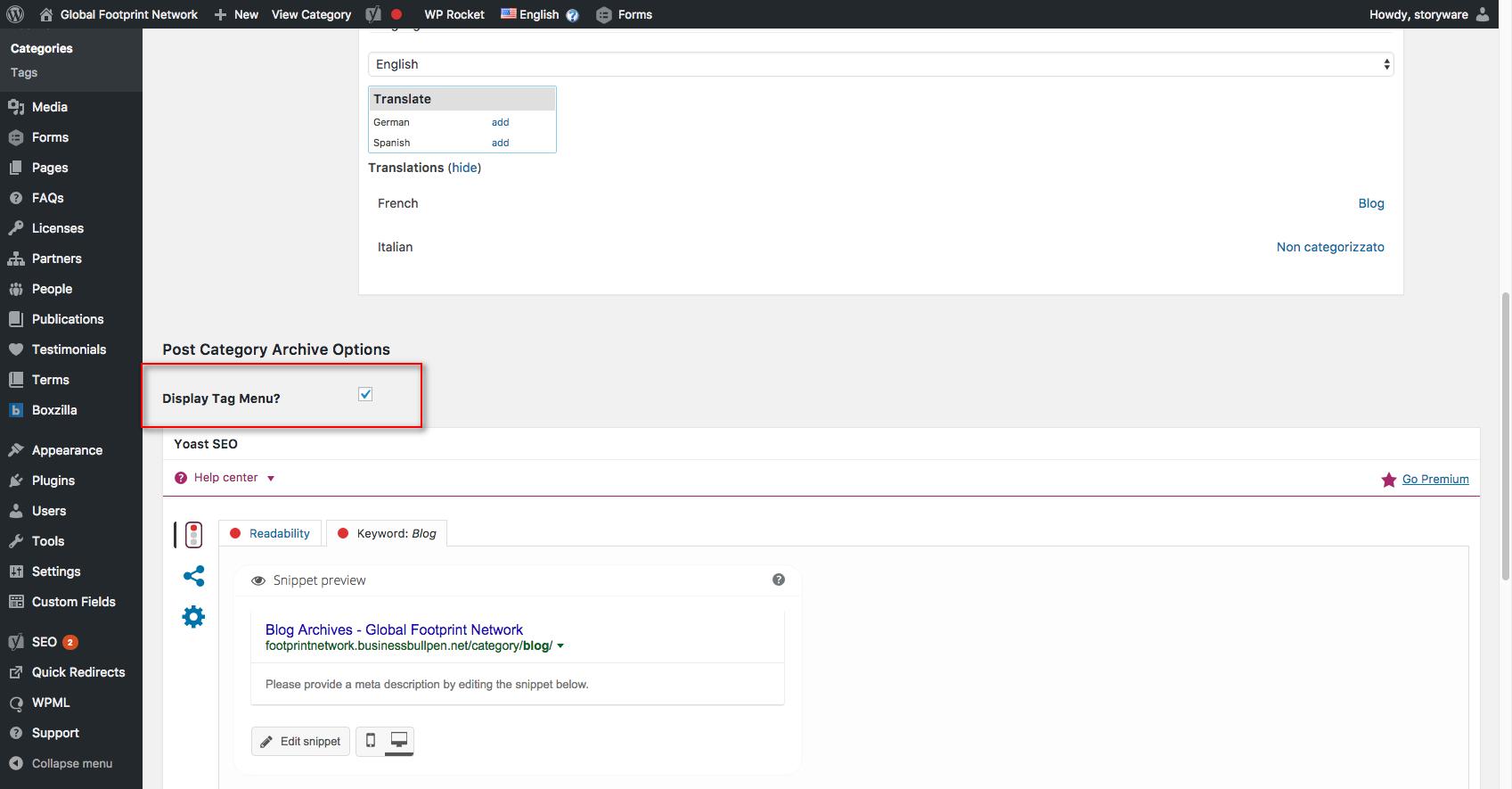
Task: Open Testimonials heart icon
Action: click(x=16, y=349)
